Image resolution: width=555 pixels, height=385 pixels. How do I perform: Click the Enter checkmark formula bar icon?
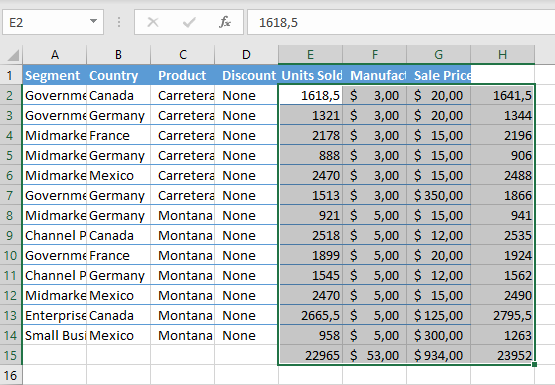pos(189,22)
